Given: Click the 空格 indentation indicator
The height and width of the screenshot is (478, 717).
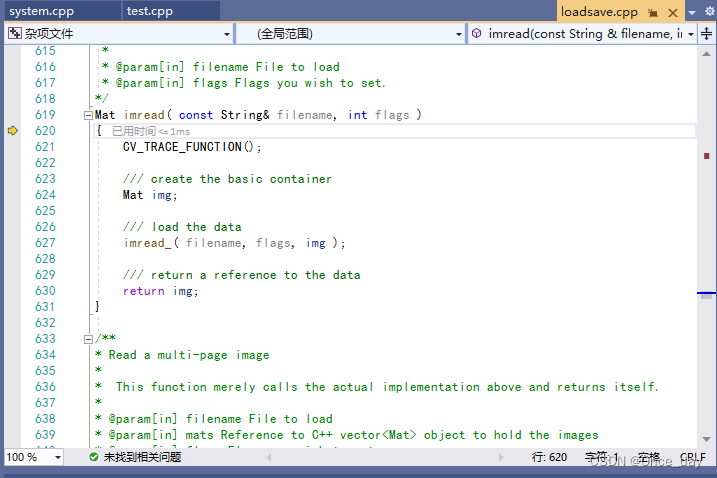Looking at the screenshot, I should (x=649, y=457).
